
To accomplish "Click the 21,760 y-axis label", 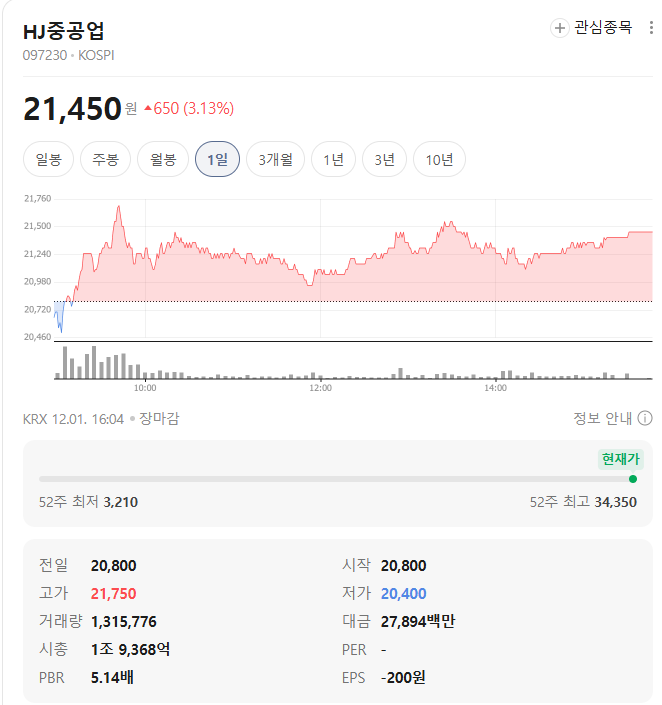I will (x=37, y=198).
